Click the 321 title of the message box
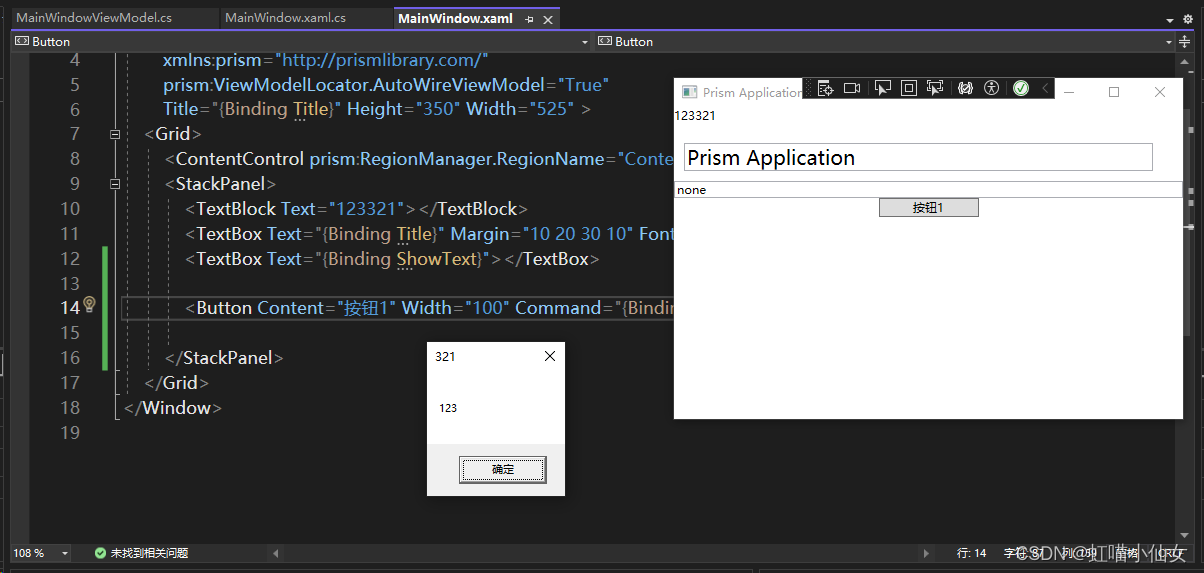The image size is (1204, 573). (445, 357)
